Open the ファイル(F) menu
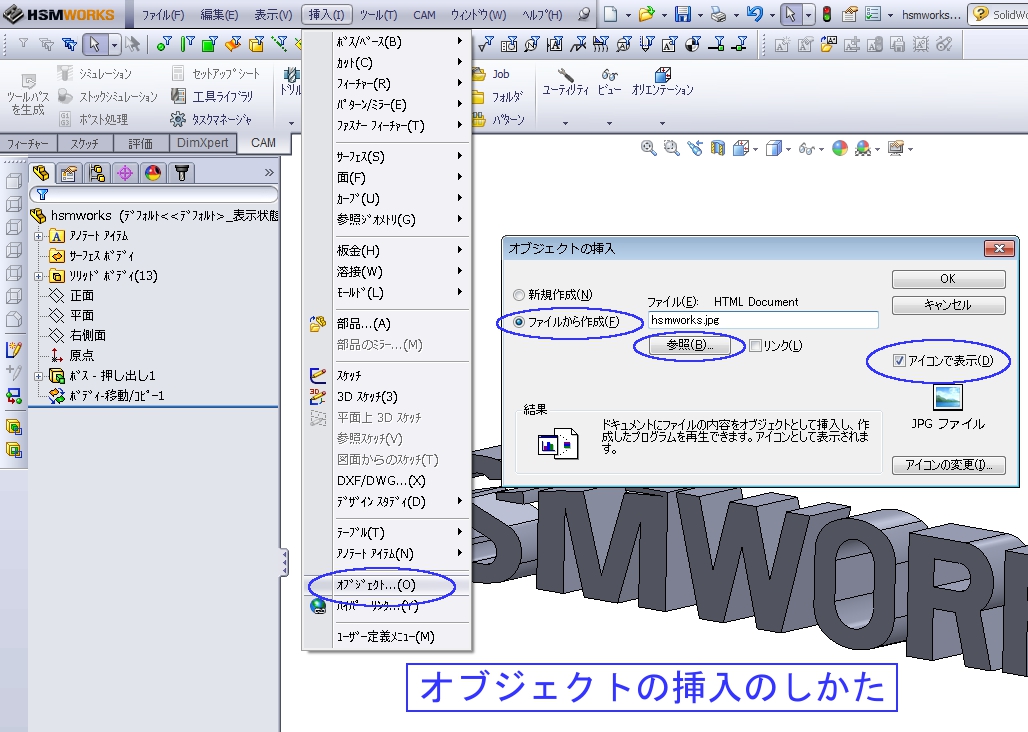1028x732 pixels. [163, 14]
